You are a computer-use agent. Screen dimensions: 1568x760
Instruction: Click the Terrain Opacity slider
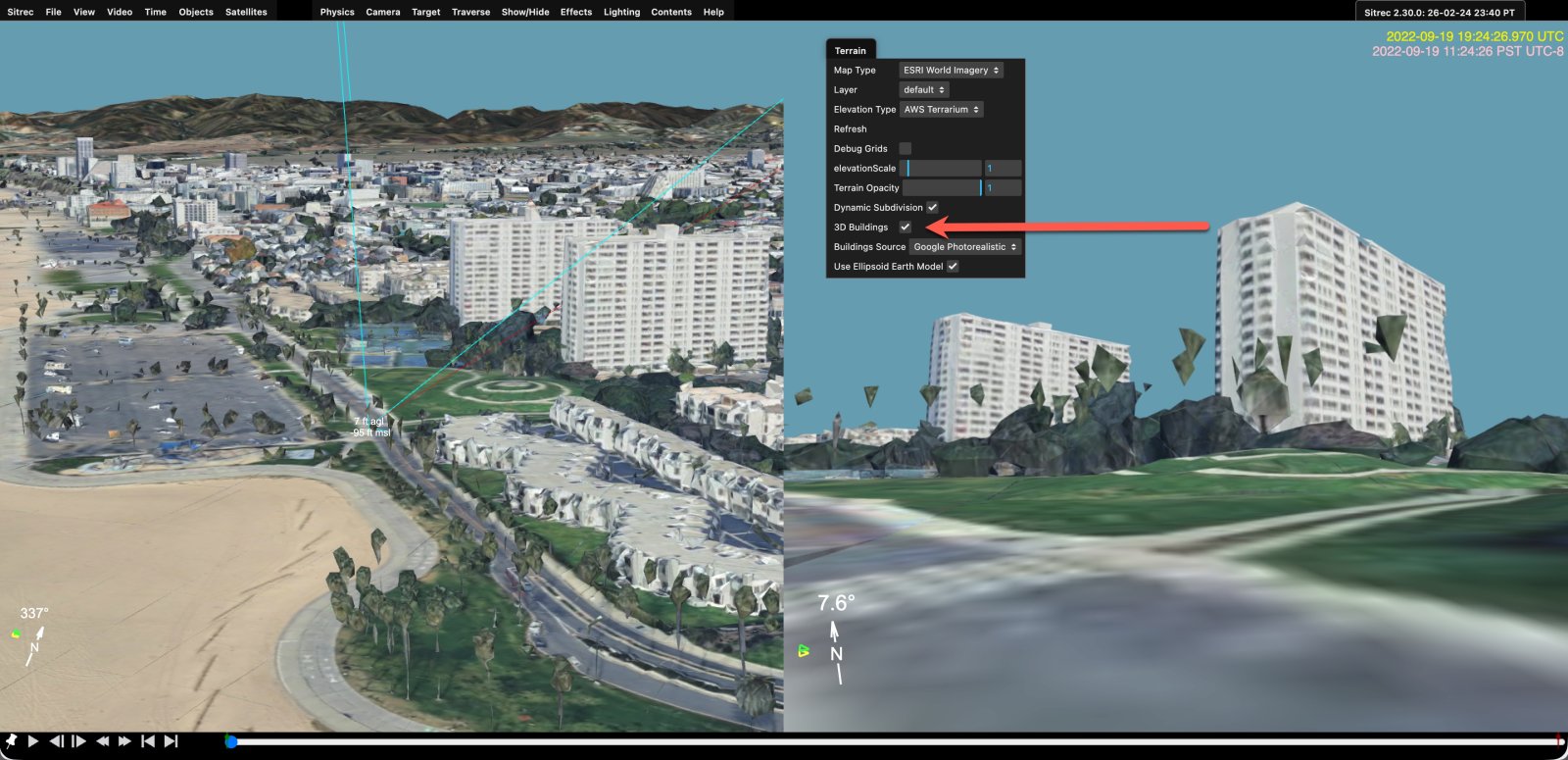942,188
